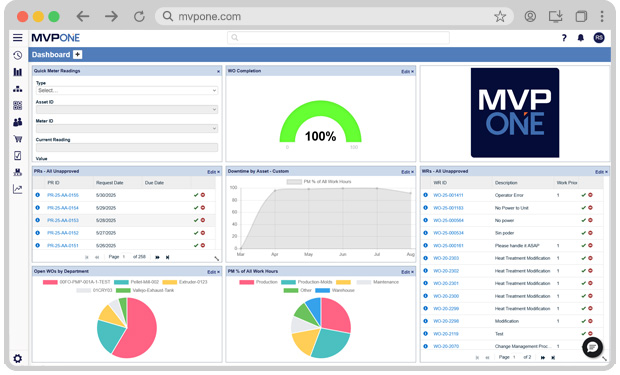This screenshot has width=620, height=375.
Task: Edit the PM % of All Work Hours widget
Action: pos(405,272)
